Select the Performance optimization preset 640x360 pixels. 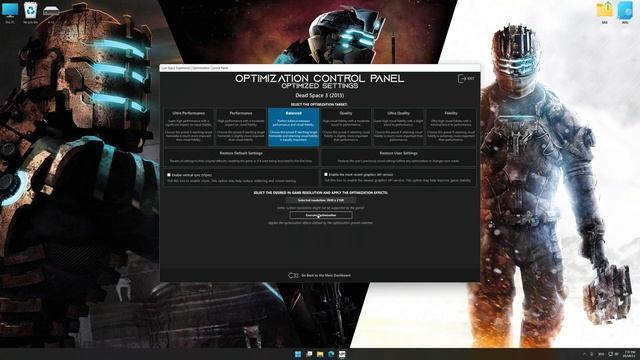point(241,127)
